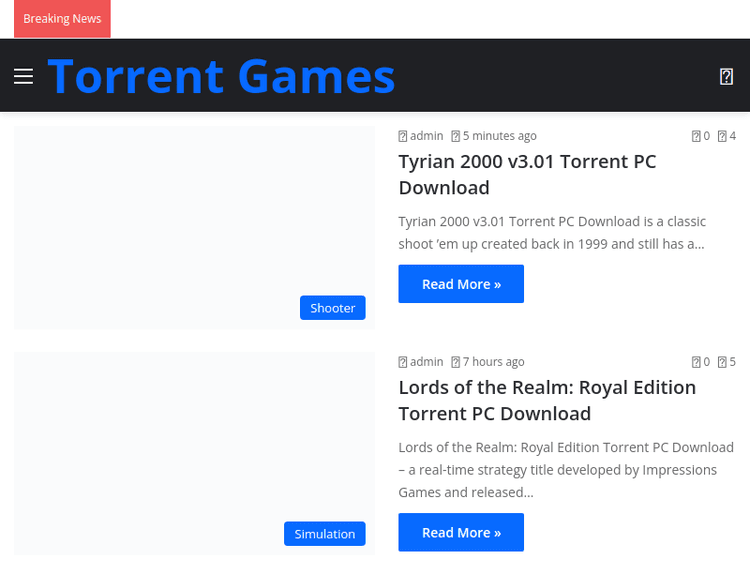
Task: Open the Tyrian 2000 post thumbnail
Action: point(194,228)
